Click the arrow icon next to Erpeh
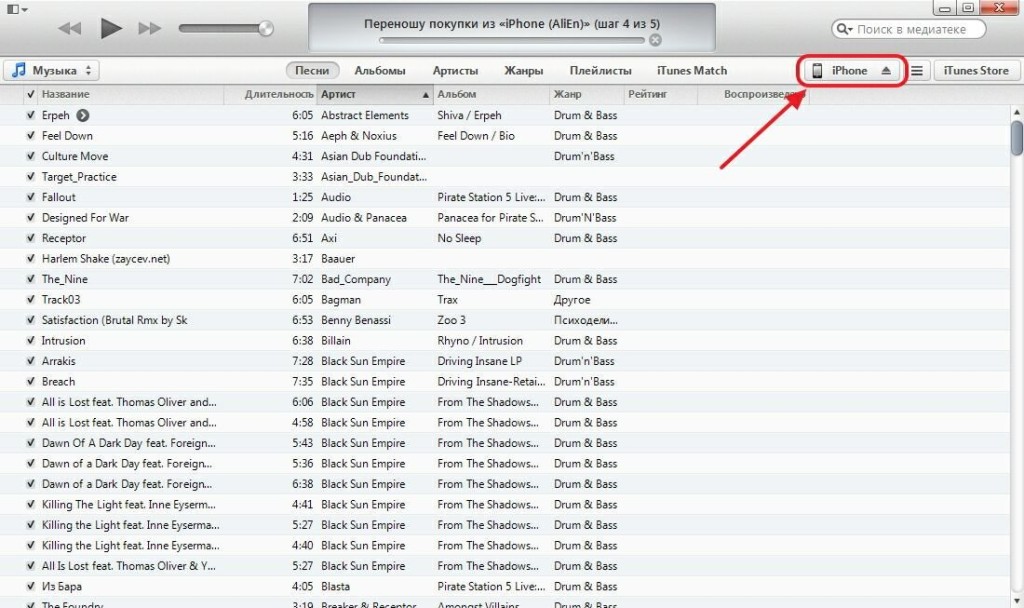Image resolution: width=1024 pixels, height=608 pixels. pos(82,115)
